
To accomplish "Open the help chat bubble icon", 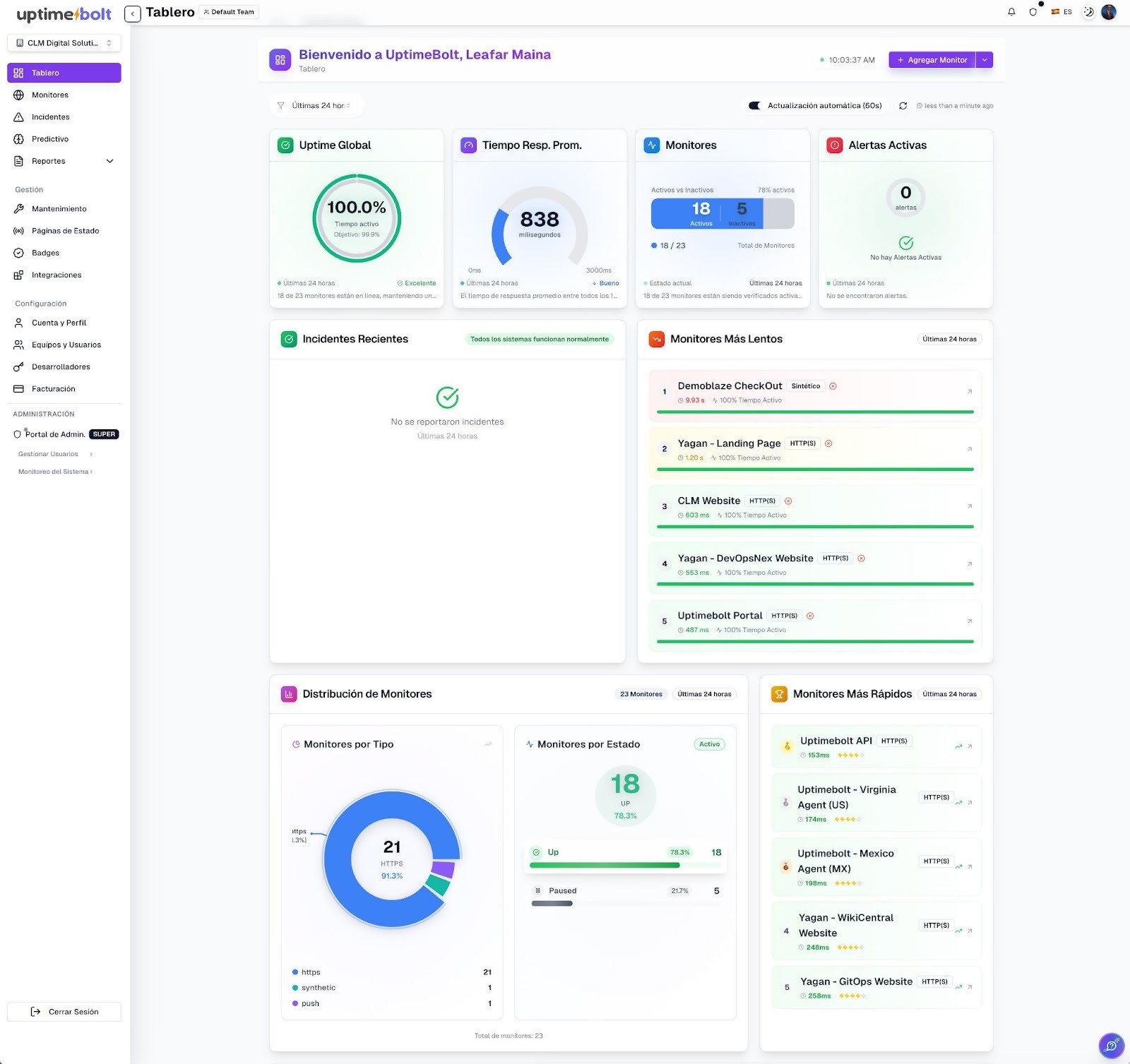I will [x=1110, y=1045].
